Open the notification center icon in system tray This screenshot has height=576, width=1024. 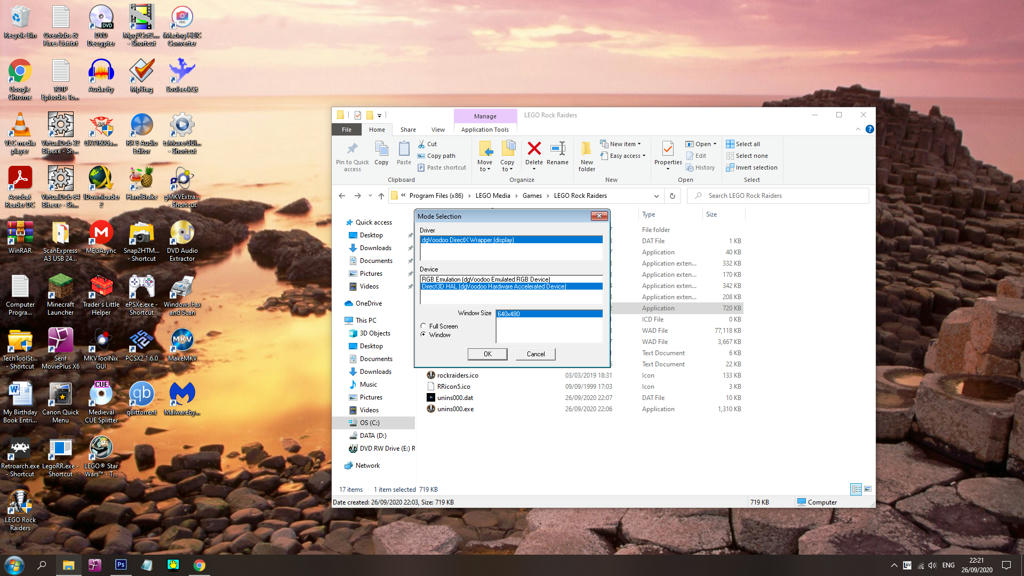click(x=1006, y=565)
